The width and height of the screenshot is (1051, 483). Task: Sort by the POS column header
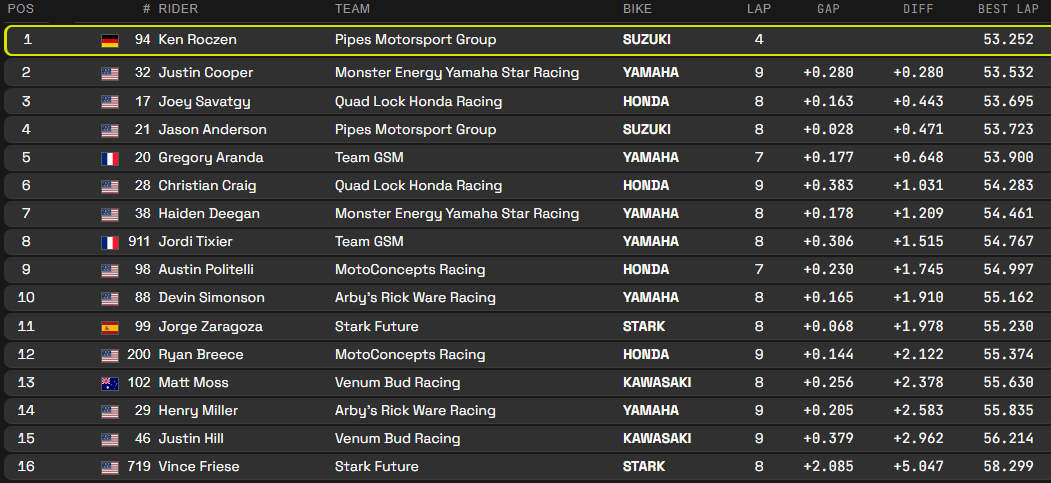[21, 9]
